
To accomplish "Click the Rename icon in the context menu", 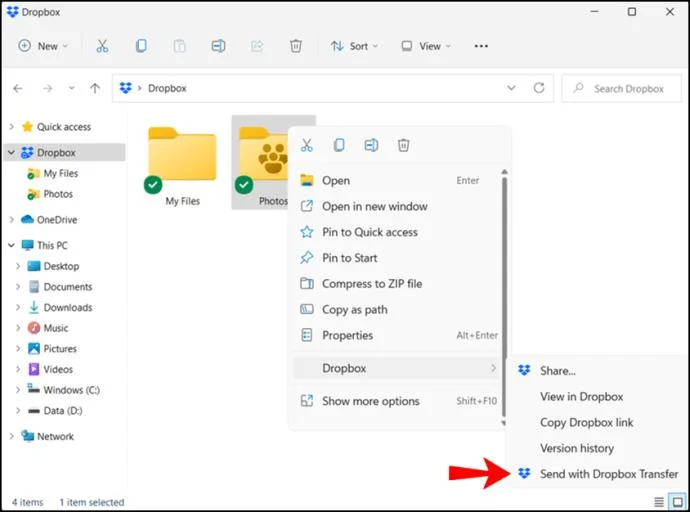I will click(x=371, y=145).
